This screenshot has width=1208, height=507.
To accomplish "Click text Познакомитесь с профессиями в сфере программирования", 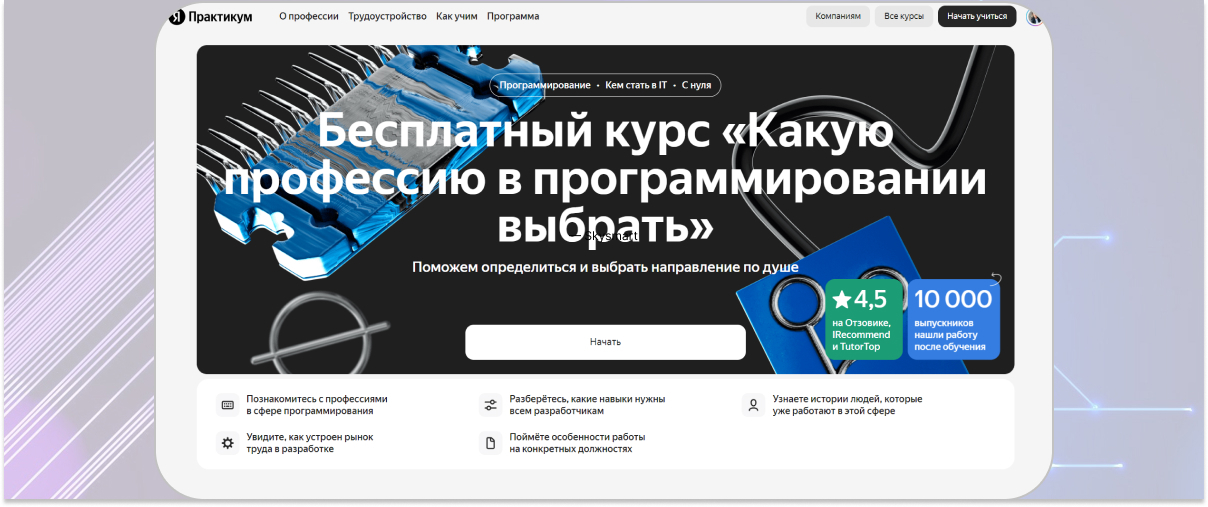I will point(317,405).
